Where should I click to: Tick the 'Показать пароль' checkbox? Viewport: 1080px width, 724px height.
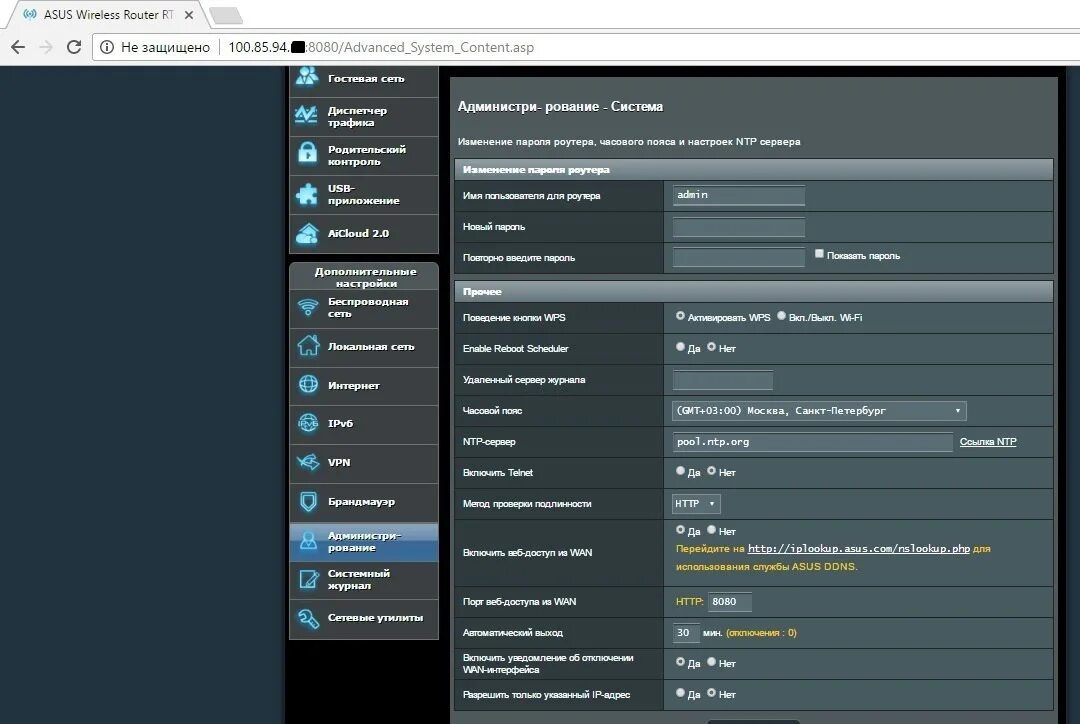pyautogui.click(x=819, y=254)
